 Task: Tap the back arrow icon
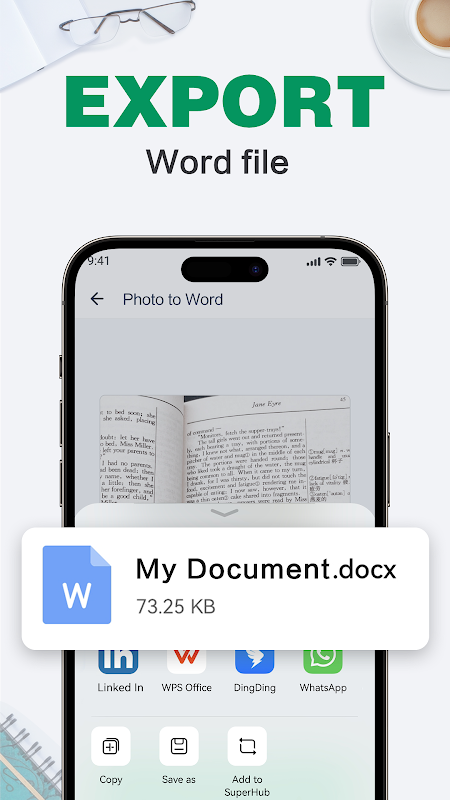click(x=97, y=299)
